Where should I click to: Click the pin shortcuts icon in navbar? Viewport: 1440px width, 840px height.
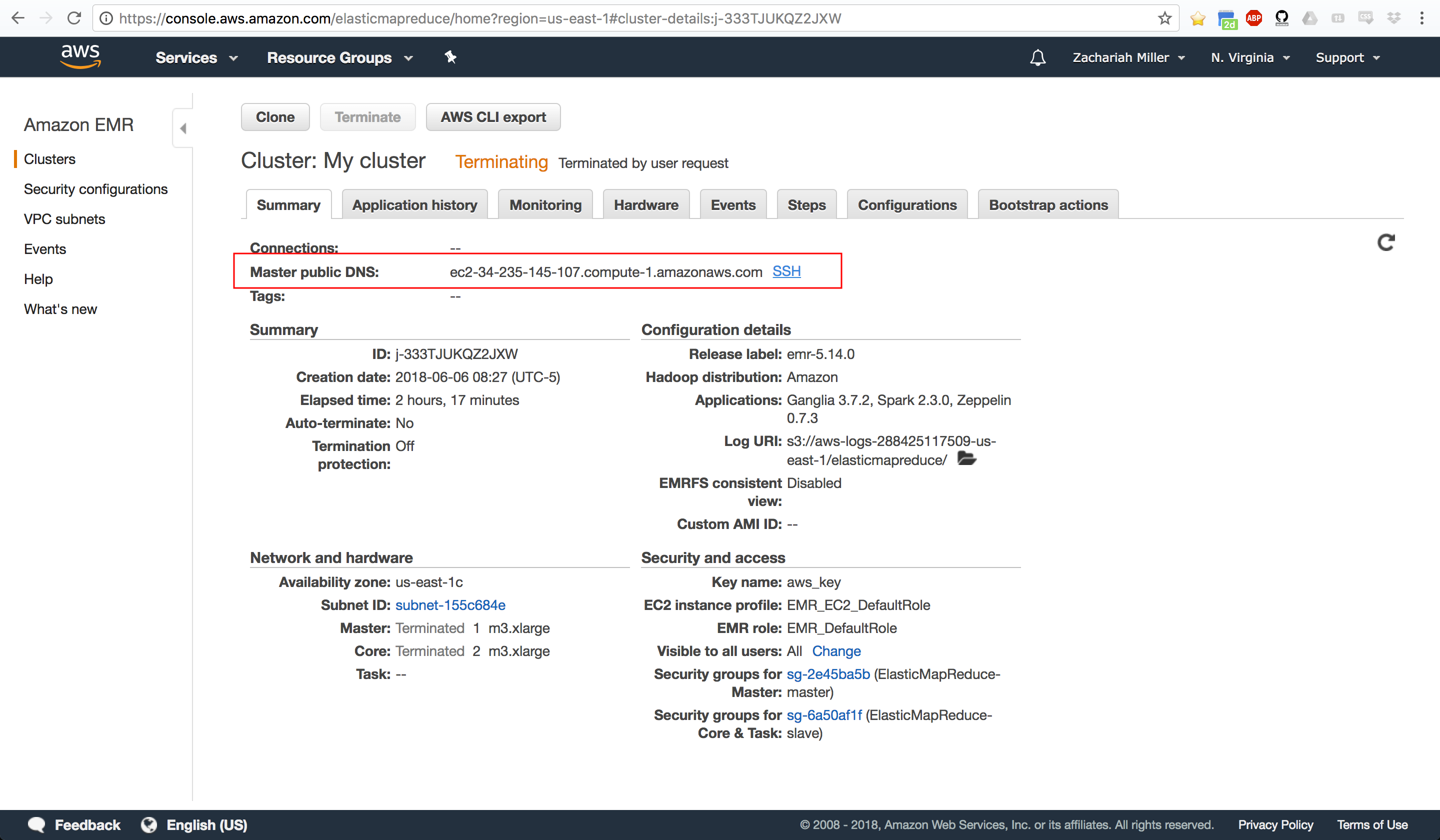(x=450, y=57)
